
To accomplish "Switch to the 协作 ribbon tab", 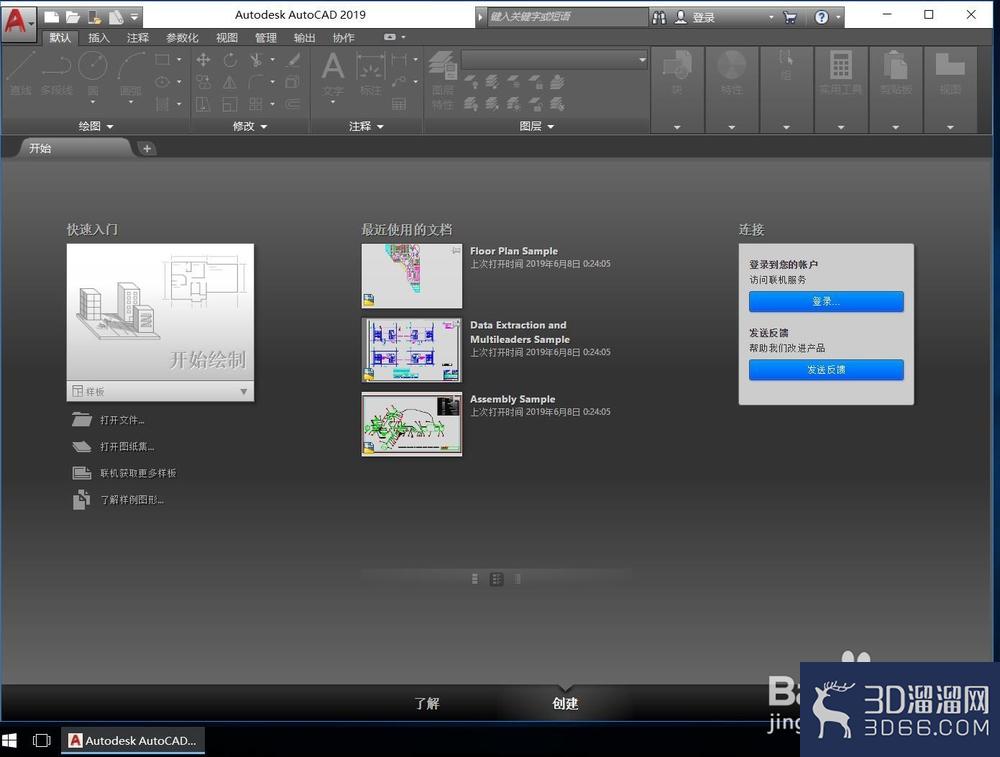I will coord(344,38).
